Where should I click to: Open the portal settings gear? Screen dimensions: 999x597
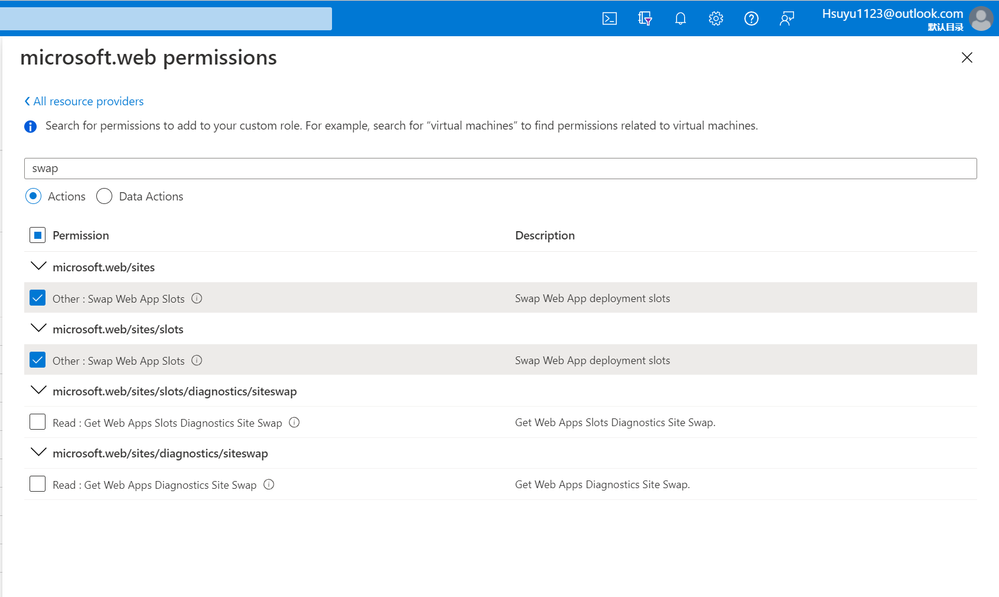pyautogui.click(x=716, y=18)
